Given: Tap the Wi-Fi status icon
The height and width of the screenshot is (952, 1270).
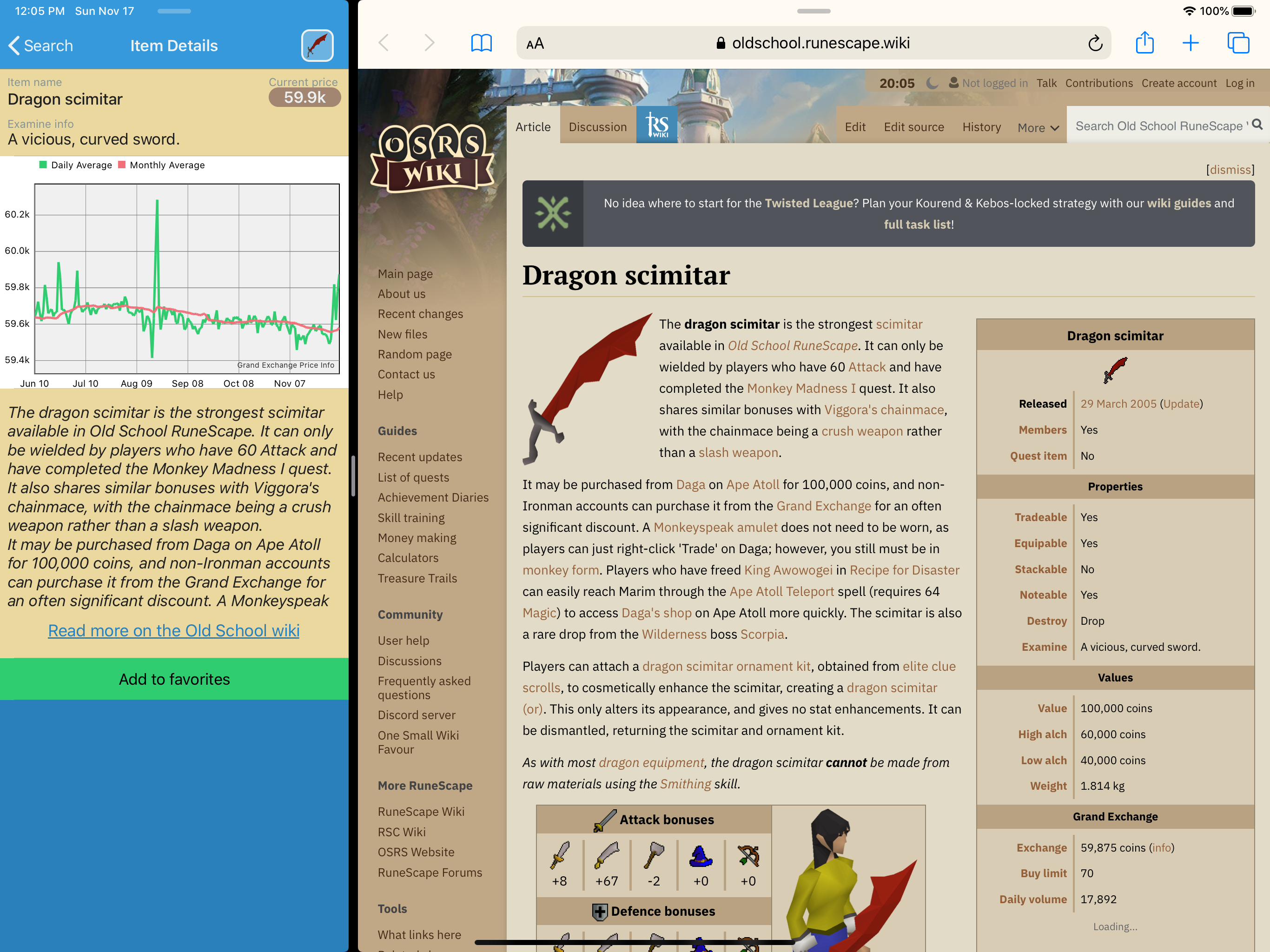Looking at the screenshot, I should click(x=1189, y=11).
